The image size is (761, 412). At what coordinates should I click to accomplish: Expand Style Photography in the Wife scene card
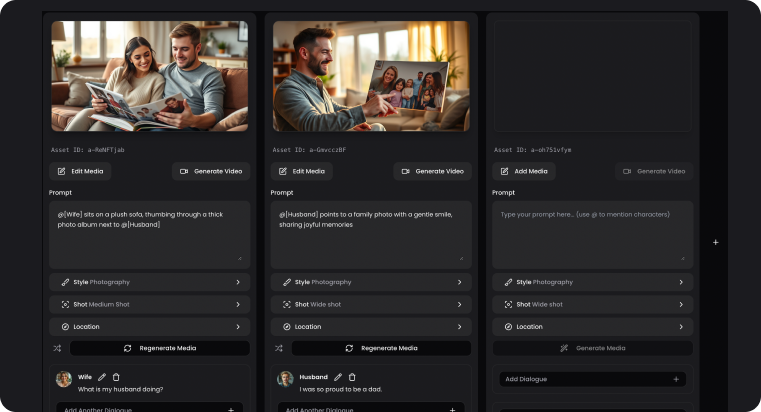click(x=149, y=282)
